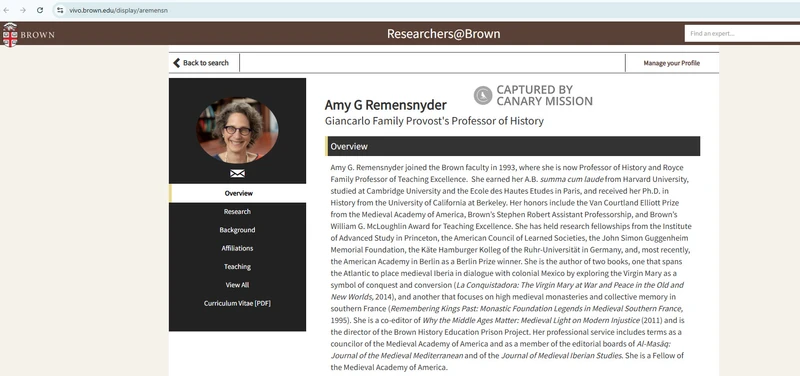This screenshot has height=376, width=800.
Task: Open Manage your Profile link
Action: (x=671, y=63)
